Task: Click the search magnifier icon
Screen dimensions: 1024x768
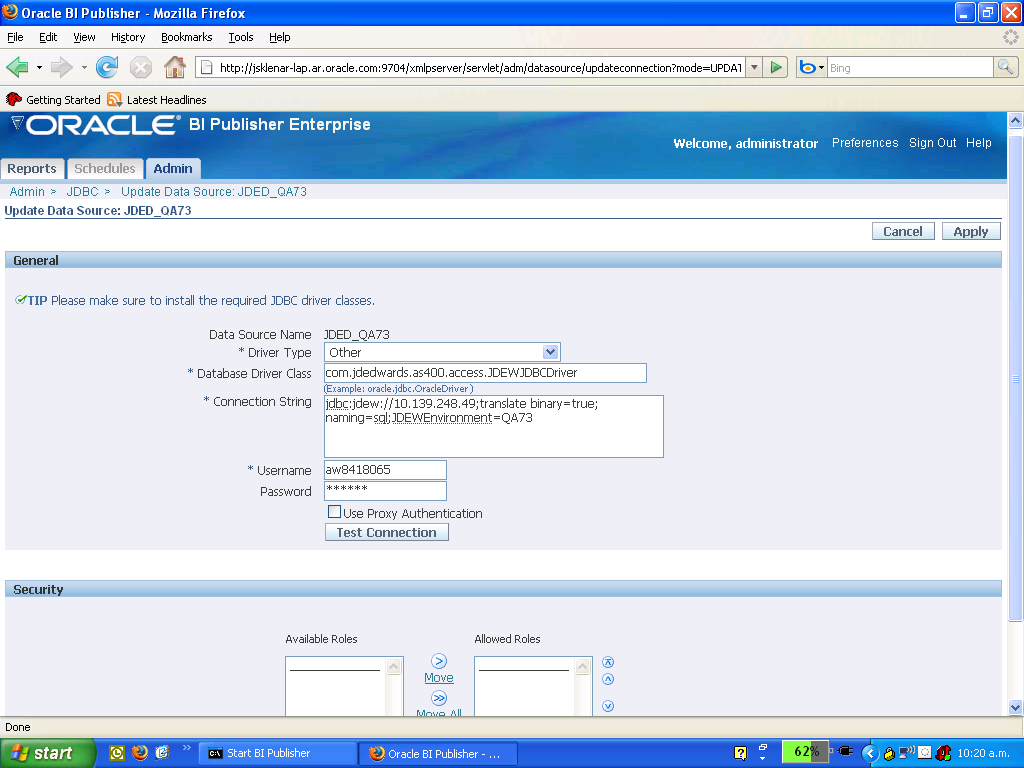Action: pos(1005,67)
